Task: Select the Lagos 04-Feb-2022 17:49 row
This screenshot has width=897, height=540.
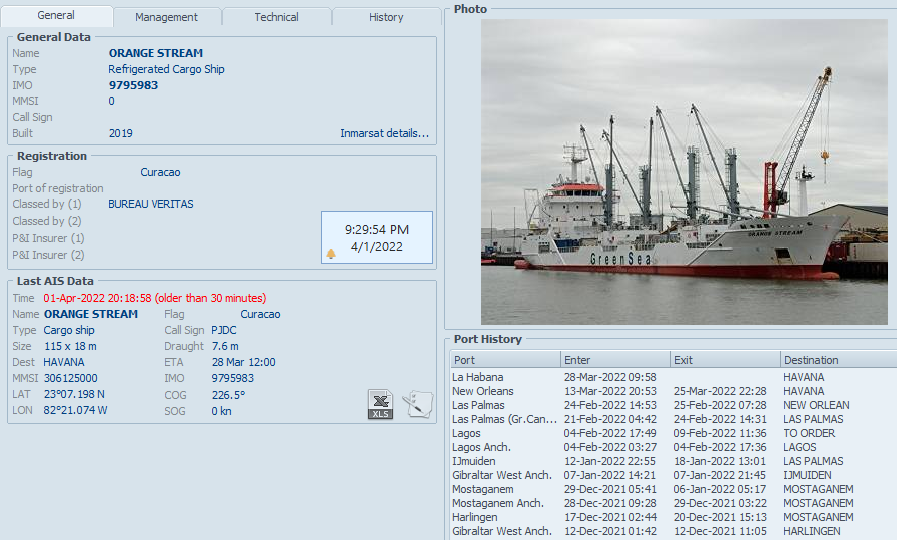Action: click(x=673, y=433)
